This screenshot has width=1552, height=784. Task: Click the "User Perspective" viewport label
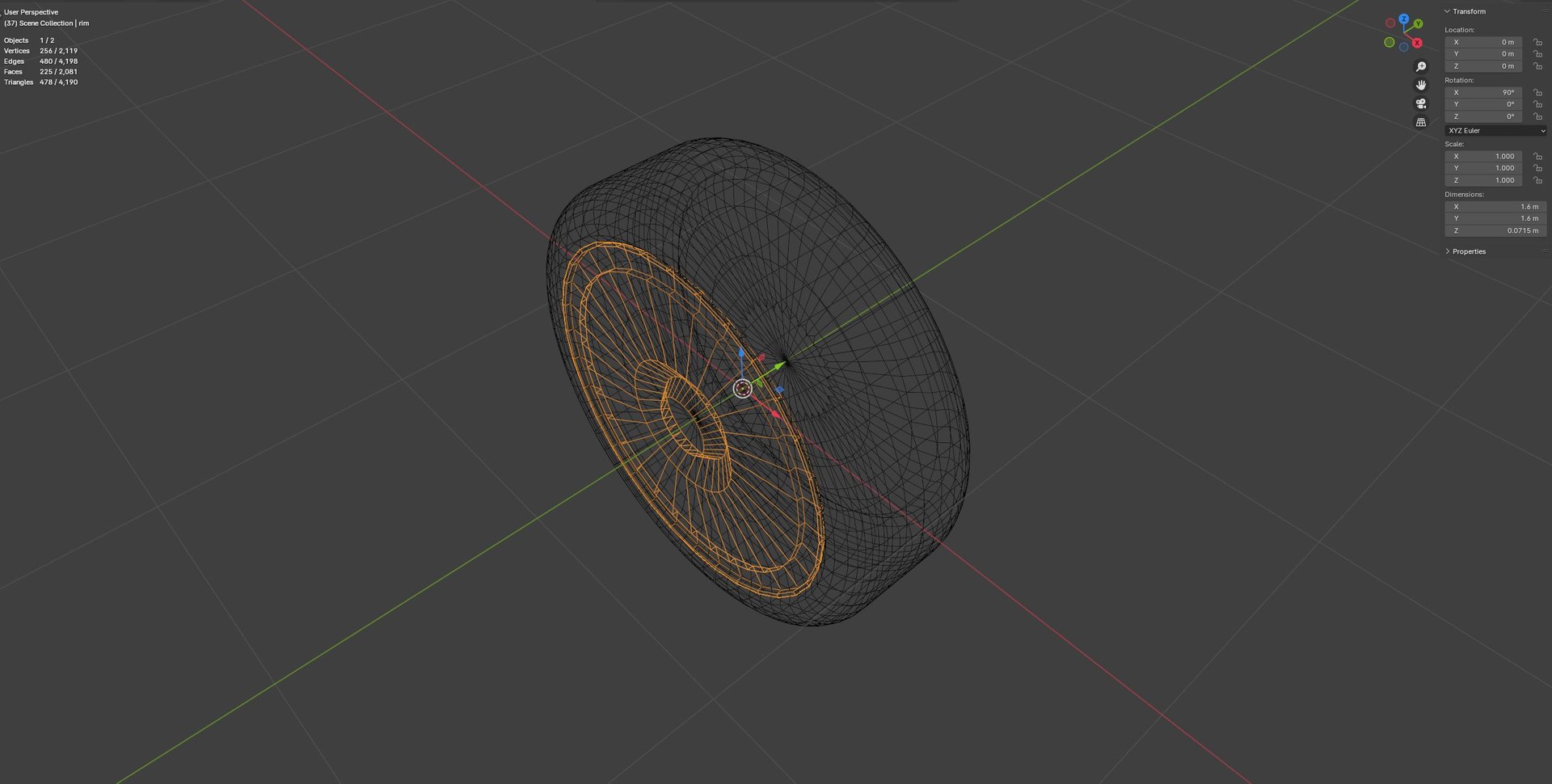pyautogui.click(x=31, y=12)
